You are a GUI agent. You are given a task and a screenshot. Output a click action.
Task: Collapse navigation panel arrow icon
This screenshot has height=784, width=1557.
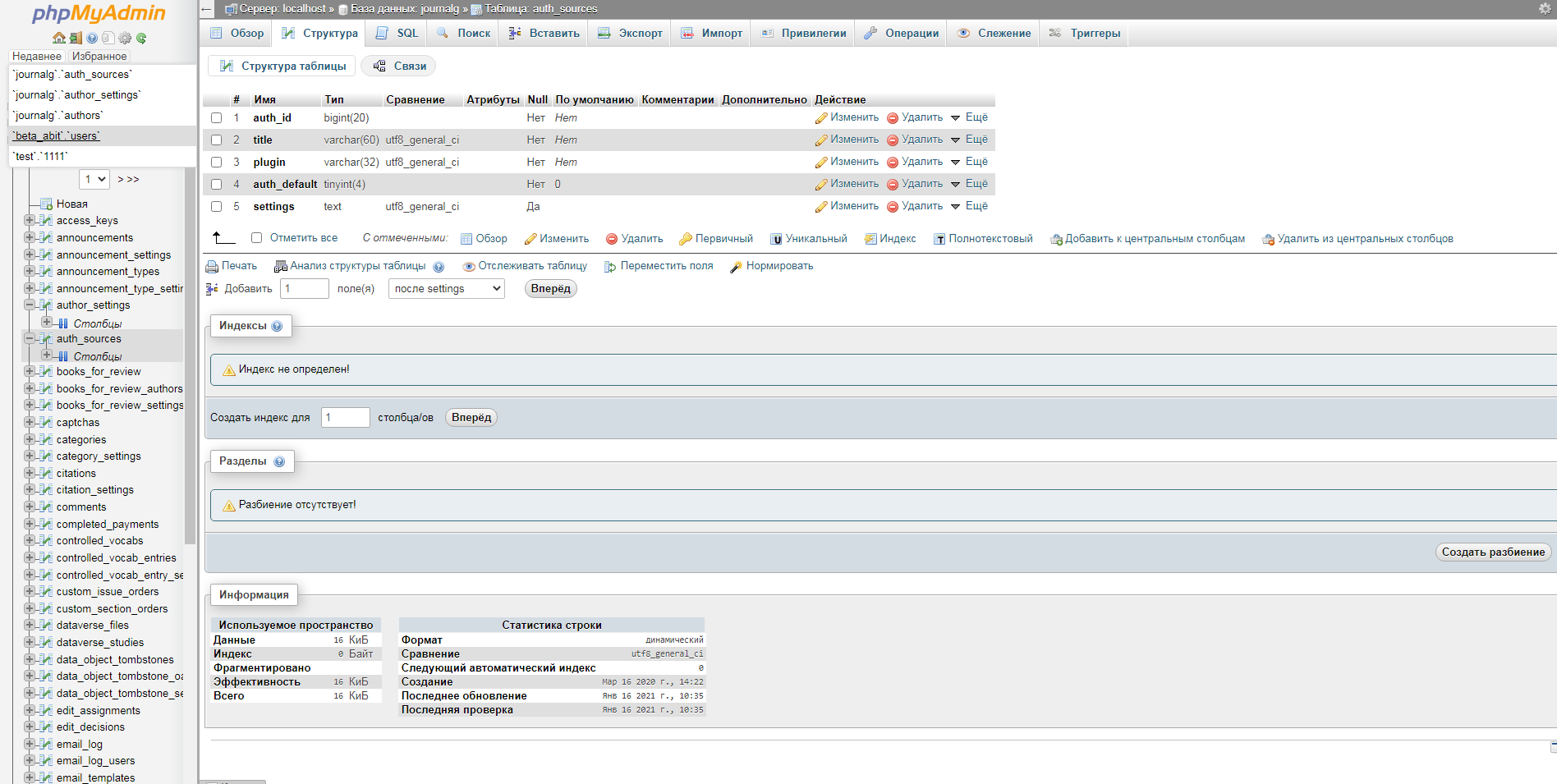[x=207, y=9]
